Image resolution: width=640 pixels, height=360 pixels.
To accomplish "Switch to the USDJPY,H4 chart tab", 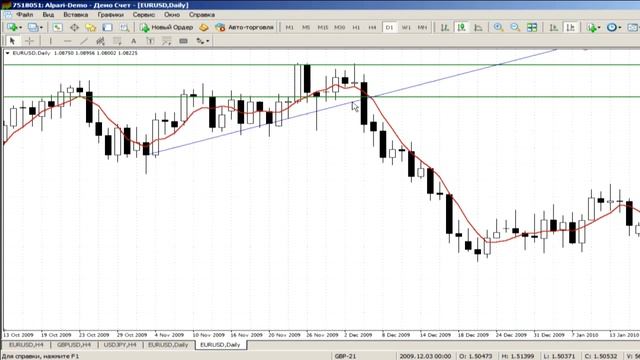I will pyautogui.click(x=120, y=345).
